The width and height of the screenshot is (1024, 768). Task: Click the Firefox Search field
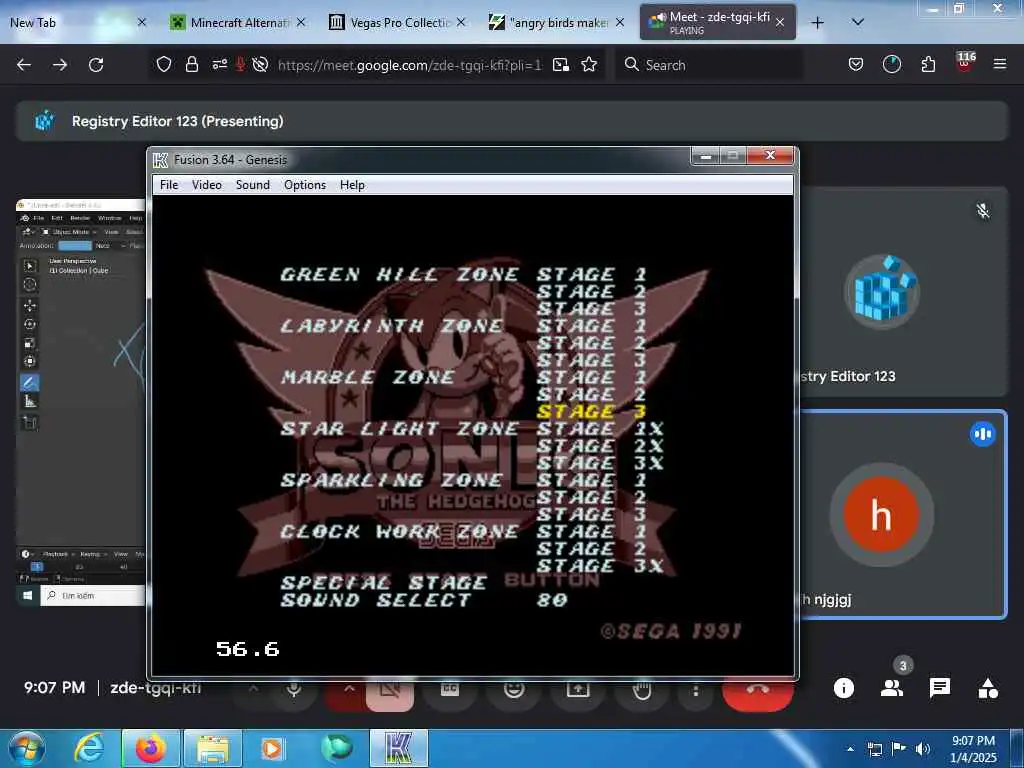[709, 65]
